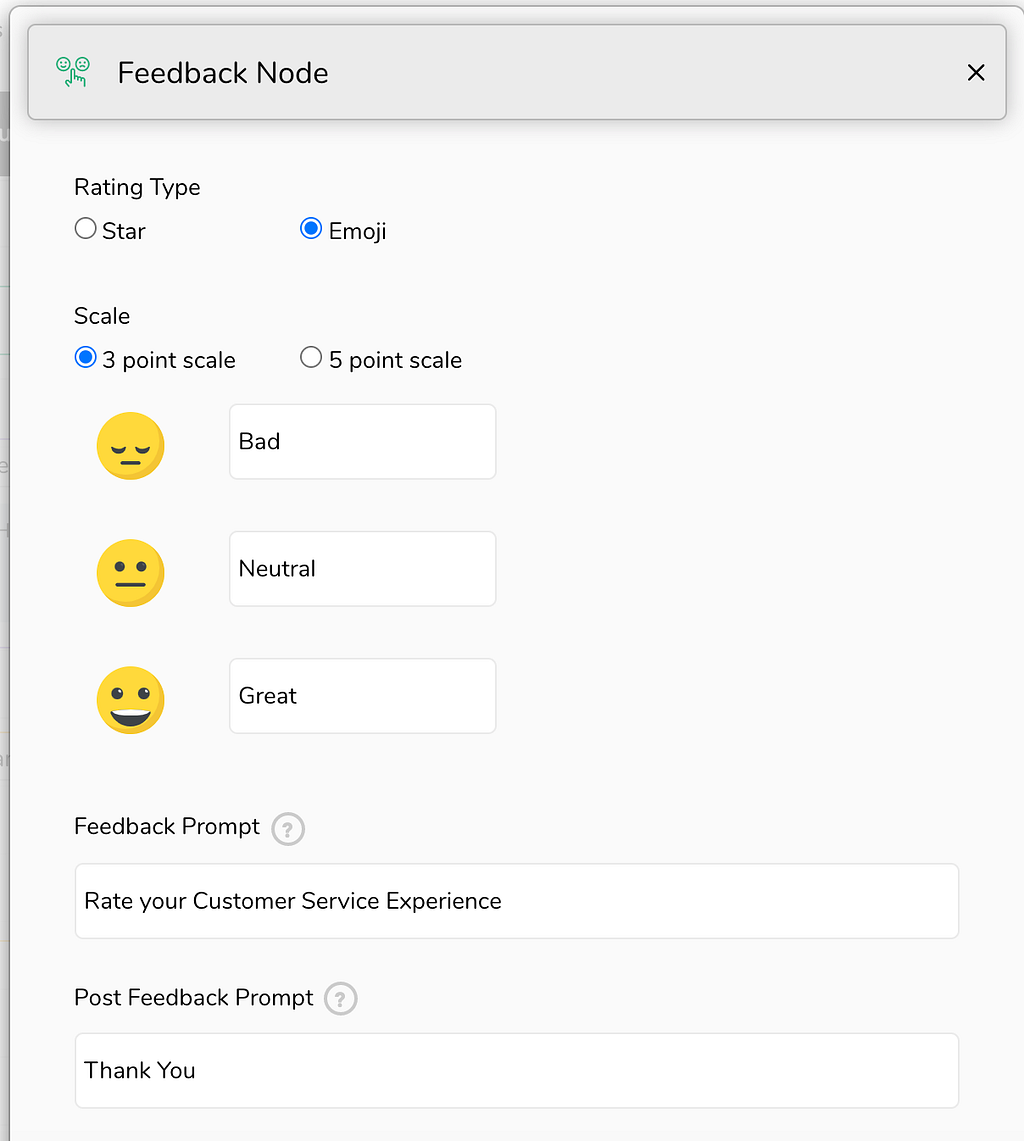The height and width of the screenshot is (1141, 1024).
Task: Open help icon beside Feedback Prompt
Action: point(287,829)
